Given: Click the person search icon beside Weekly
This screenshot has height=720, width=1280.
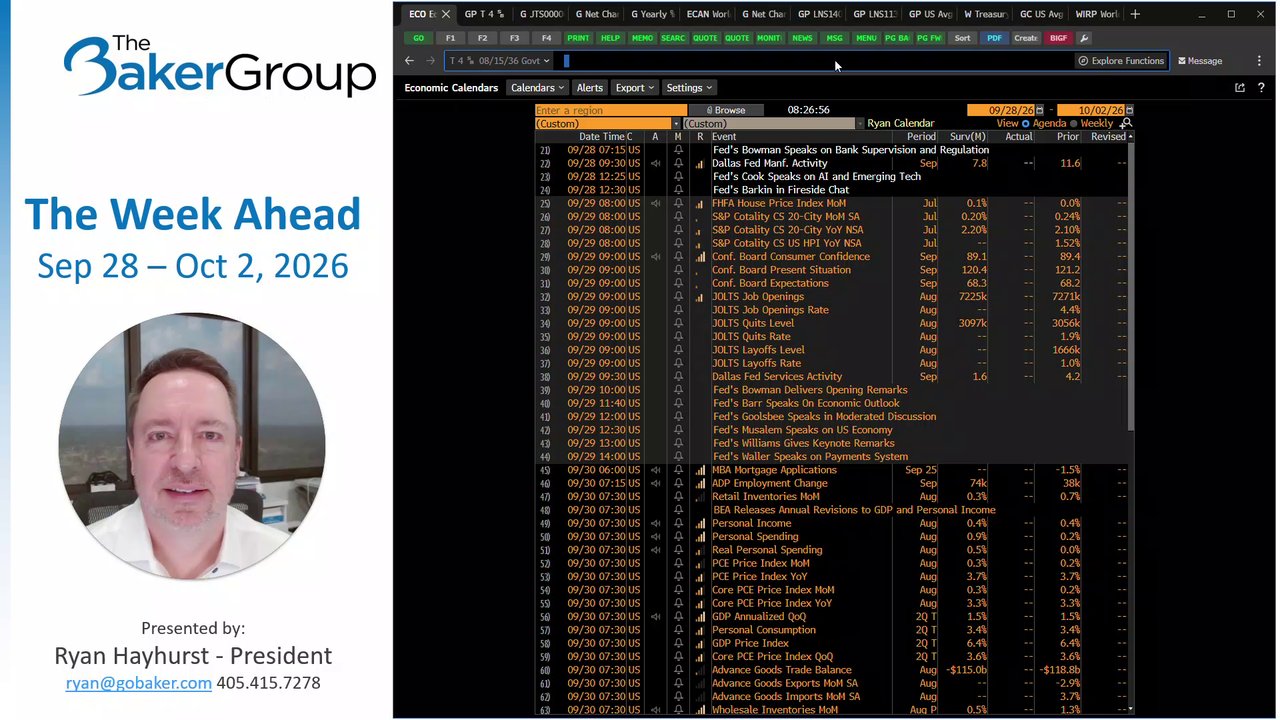Looking at the screenshot, I should tap(1126, 124).
